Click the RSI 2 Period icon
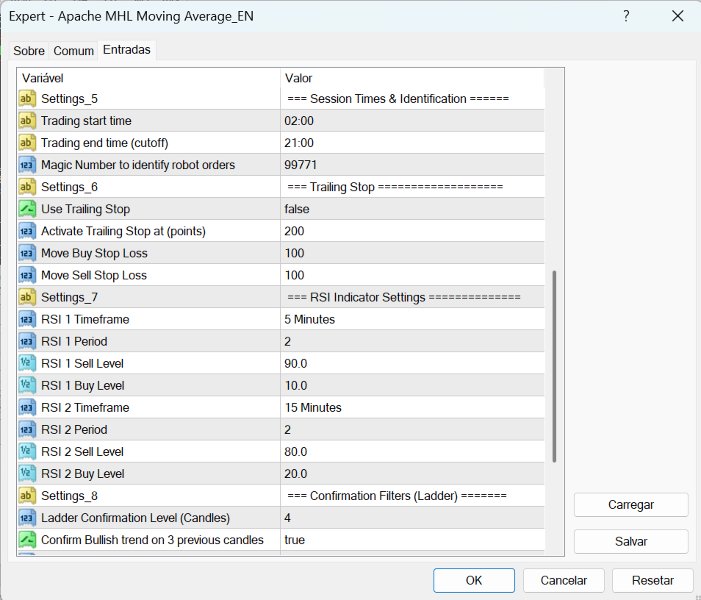Viewport: 701px width, 600px height. [27, 430]
